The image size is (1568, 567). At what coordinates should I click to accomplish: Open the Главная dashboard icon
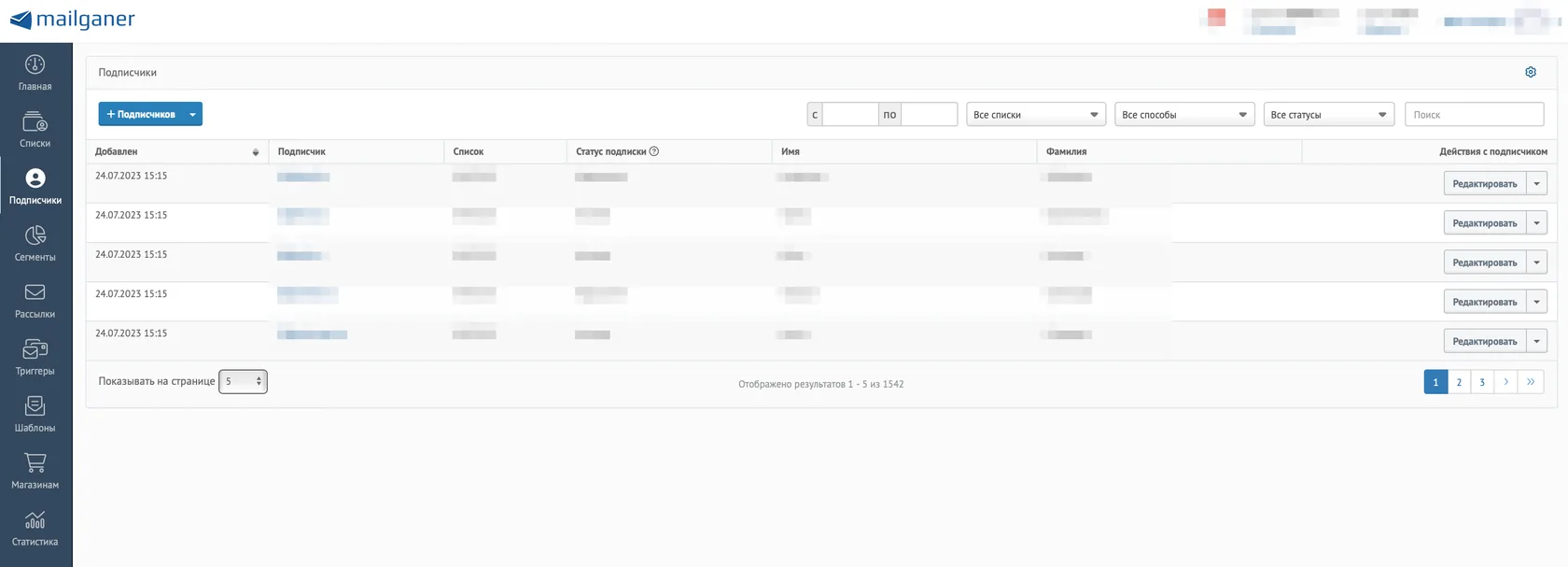(35, 64)
